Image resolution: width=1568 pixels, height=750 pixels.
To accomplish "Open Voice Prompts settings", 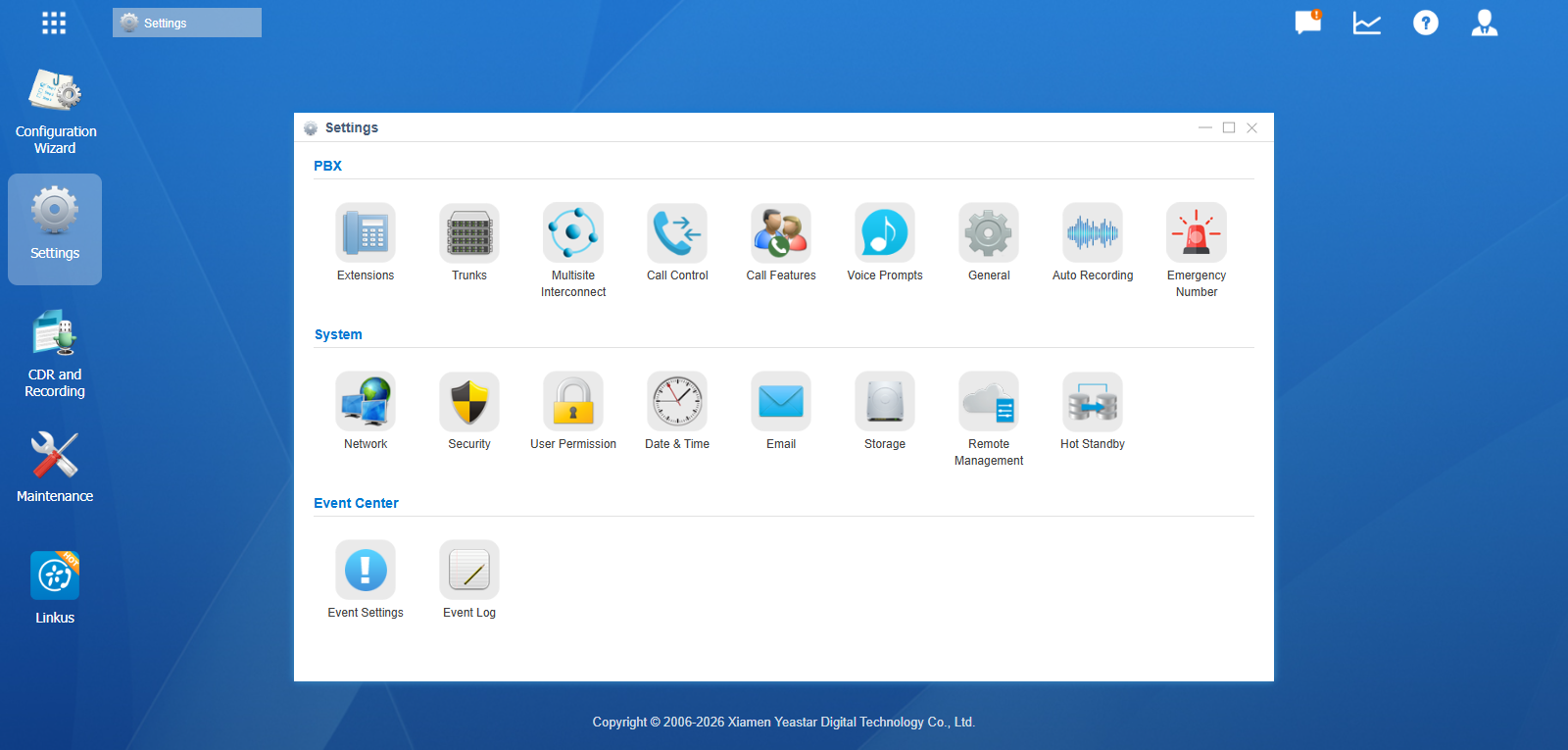I will point(885,233).
